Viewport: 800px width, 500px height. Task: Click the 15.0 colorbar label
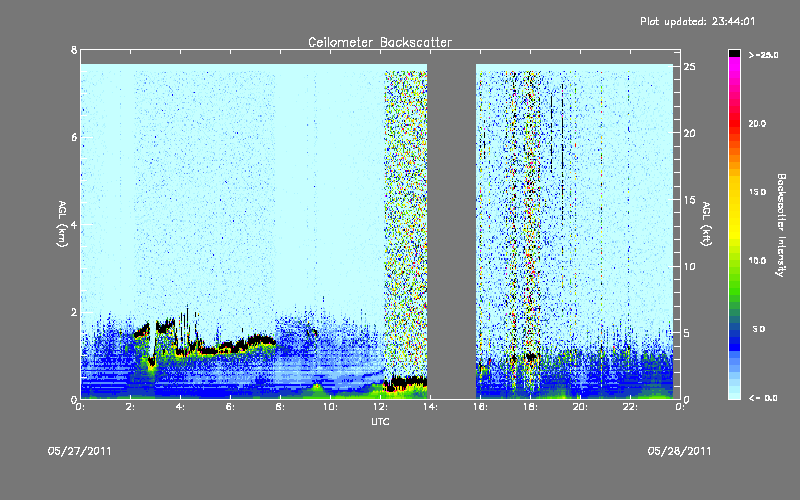(757, 192)
